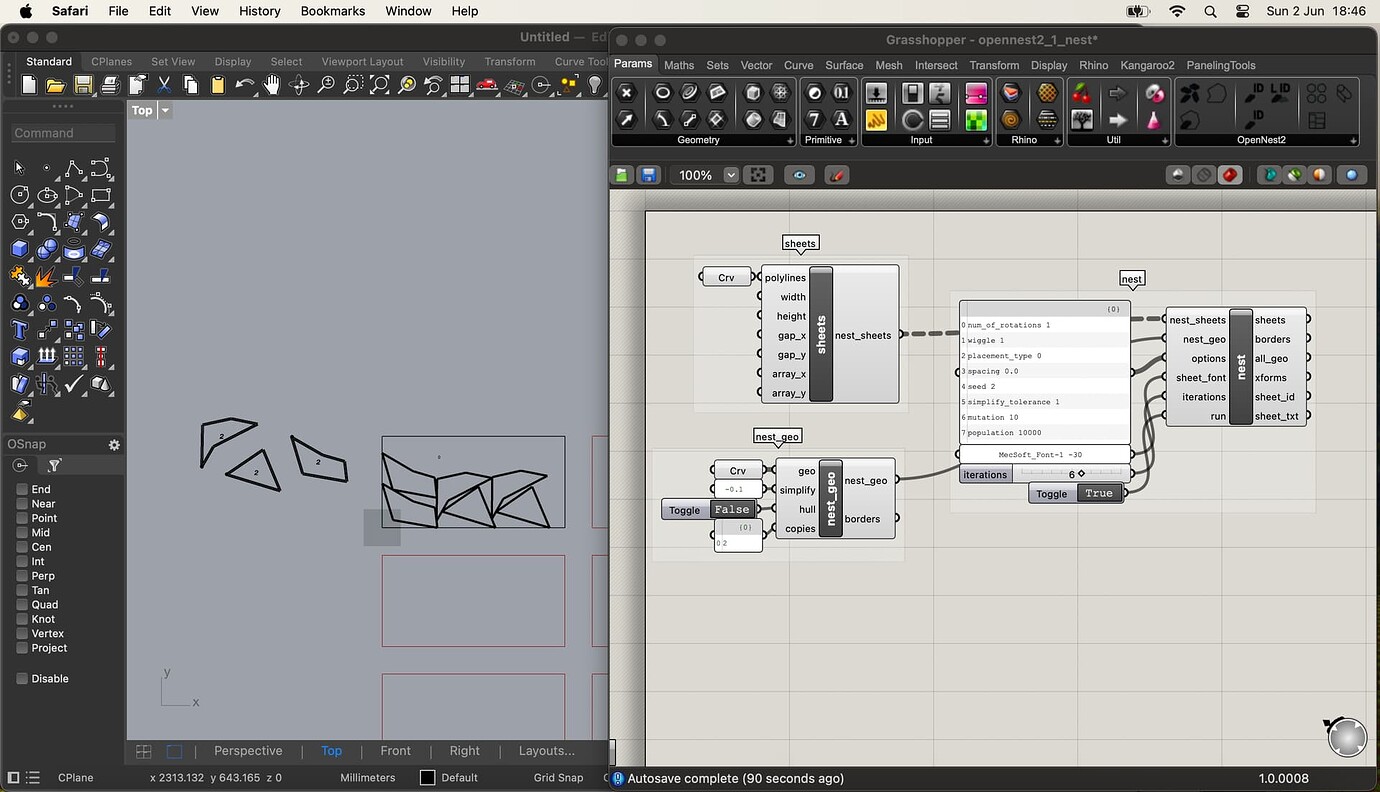Click the Save icon in Rhino toolbar

(x=83, y=86)
